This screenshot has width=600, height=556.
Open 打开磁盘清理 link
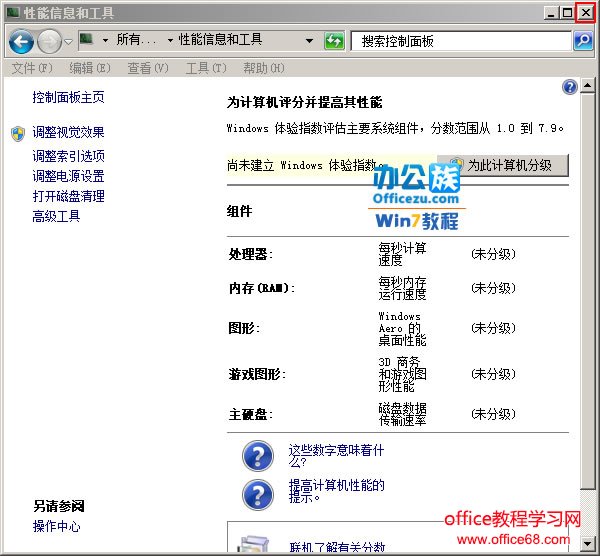68,196
